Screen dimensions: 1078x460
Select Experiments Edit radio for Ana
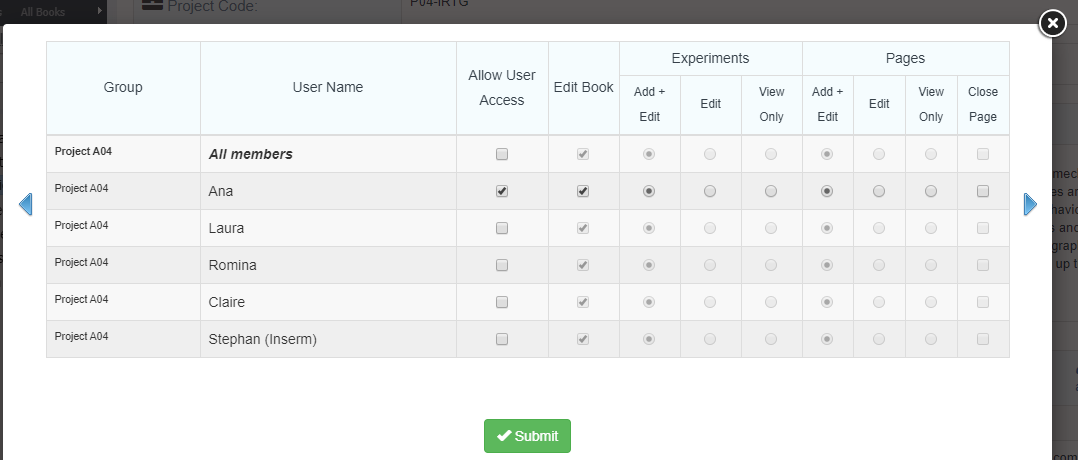coord(710,191)
